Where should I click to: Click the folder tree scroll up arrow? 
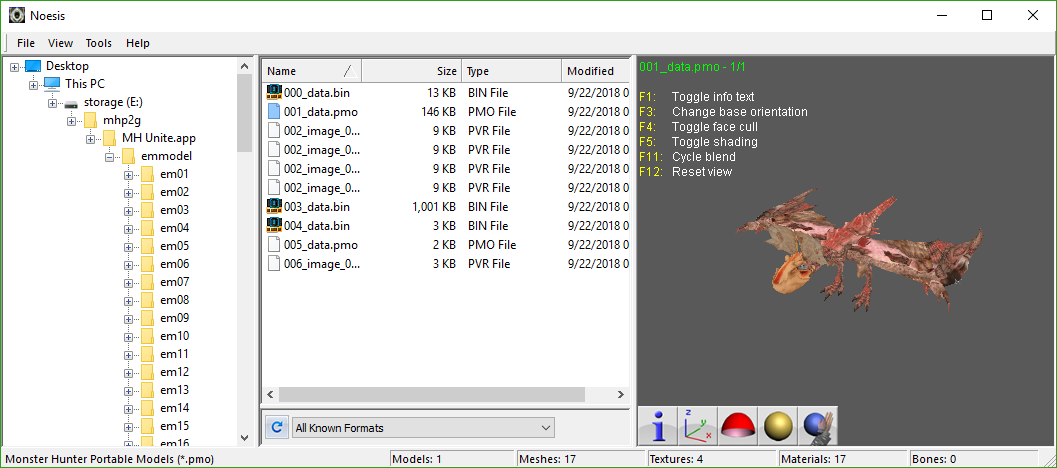pos(245,65)
